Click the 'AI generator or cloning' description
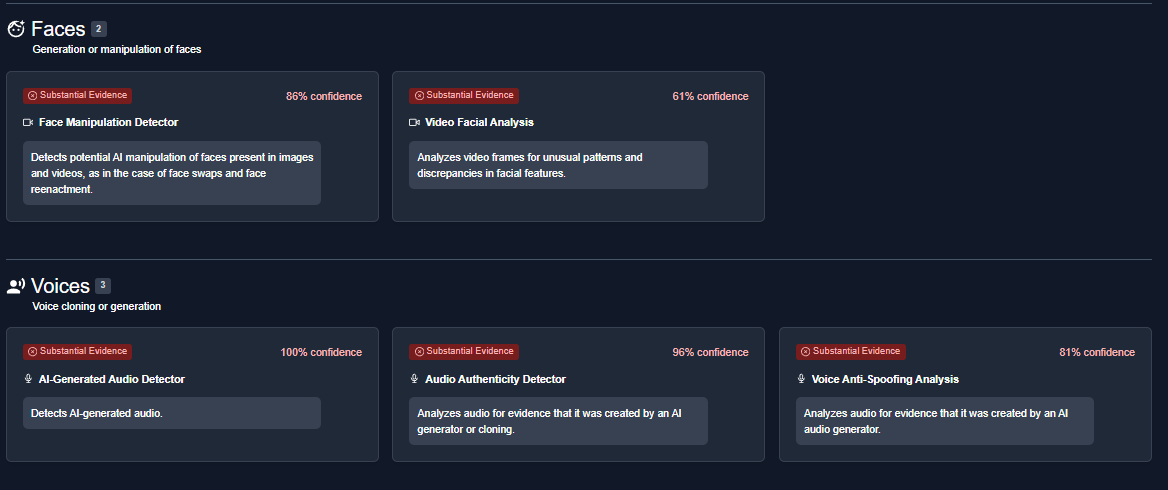 (x=559, y=421)
